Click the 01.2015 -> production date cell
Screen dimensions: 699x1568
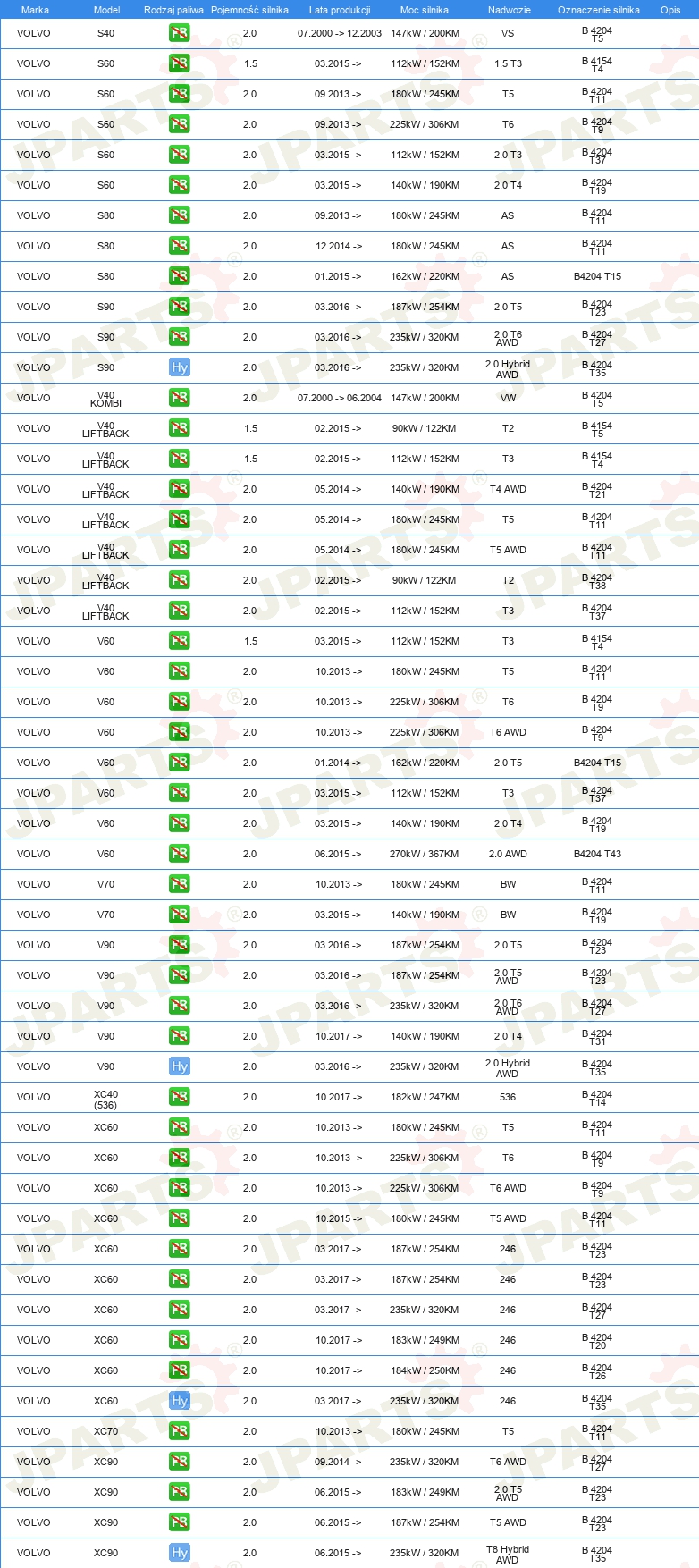[338, 276]
